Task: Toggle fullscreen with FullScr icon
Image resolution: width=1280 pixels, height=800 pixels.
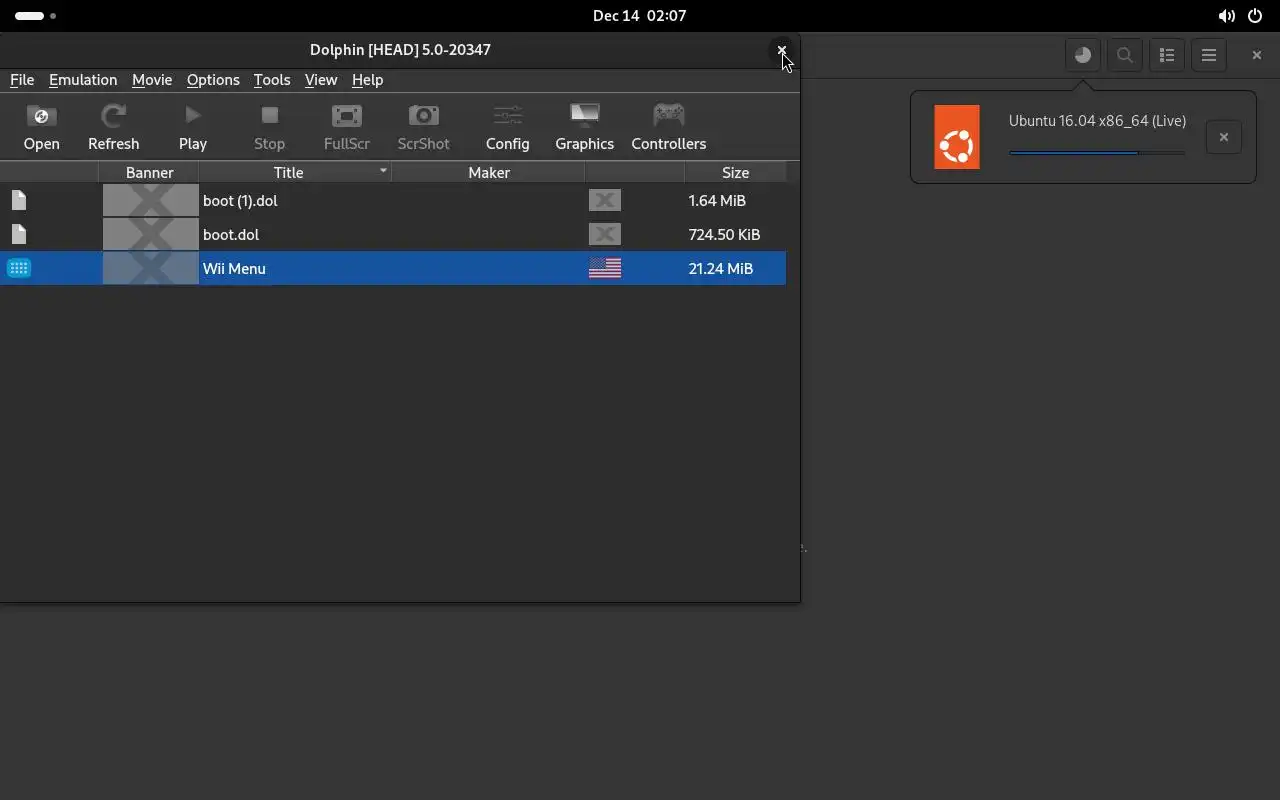Action: (x=347, y=127)
